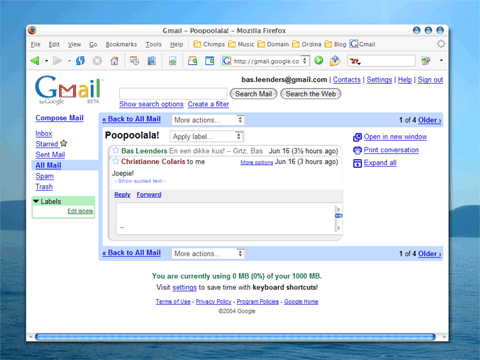Click the Edit labels link
This screenshot has width=480, height=360.
click(x=80, y=211)
